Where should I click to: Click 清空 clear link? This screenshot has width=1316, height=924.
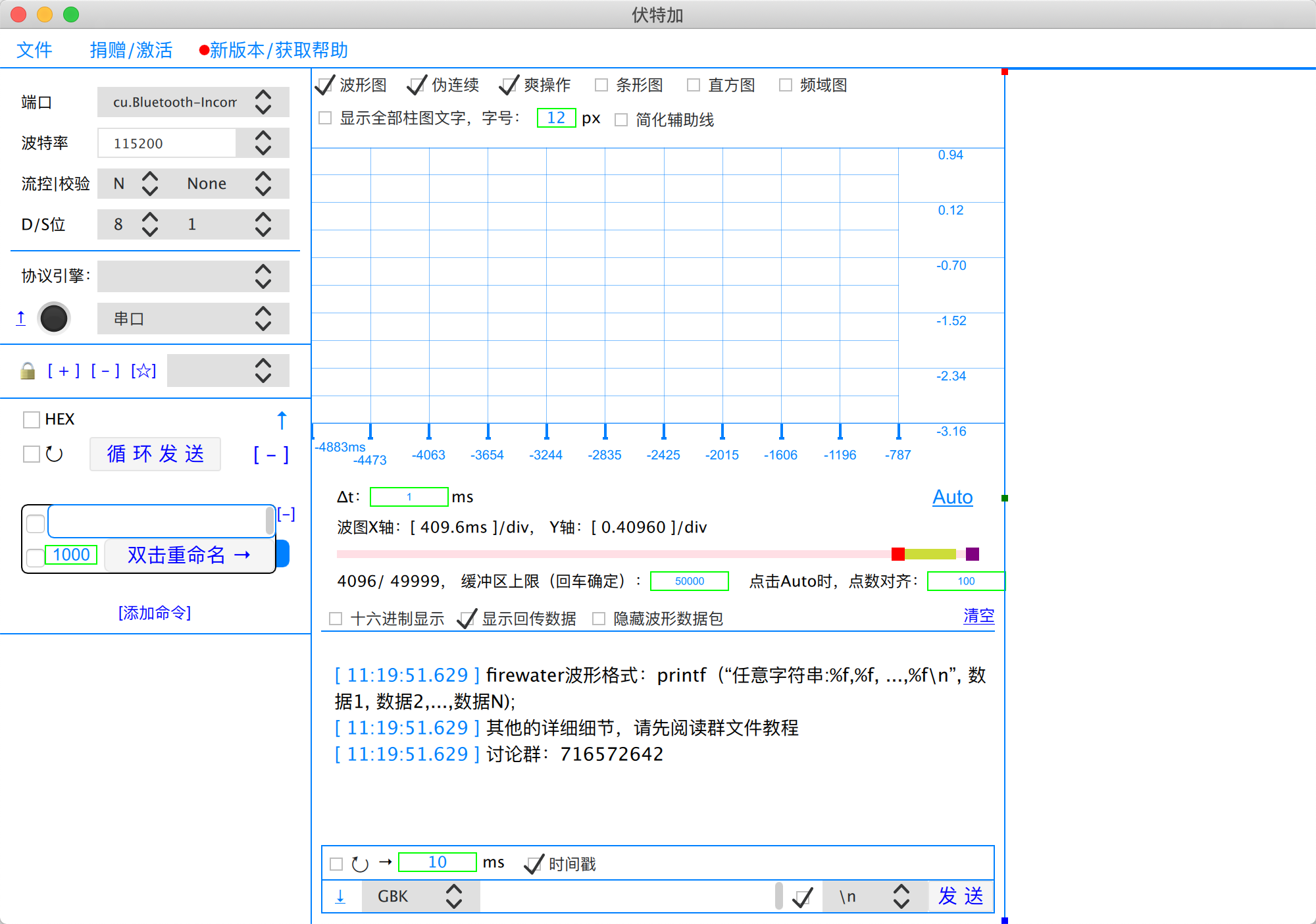(x=978, y=616)
